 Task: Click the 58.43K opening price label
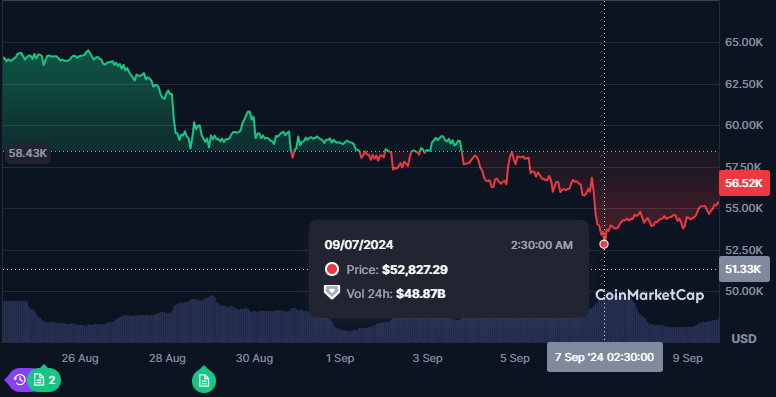28,153
